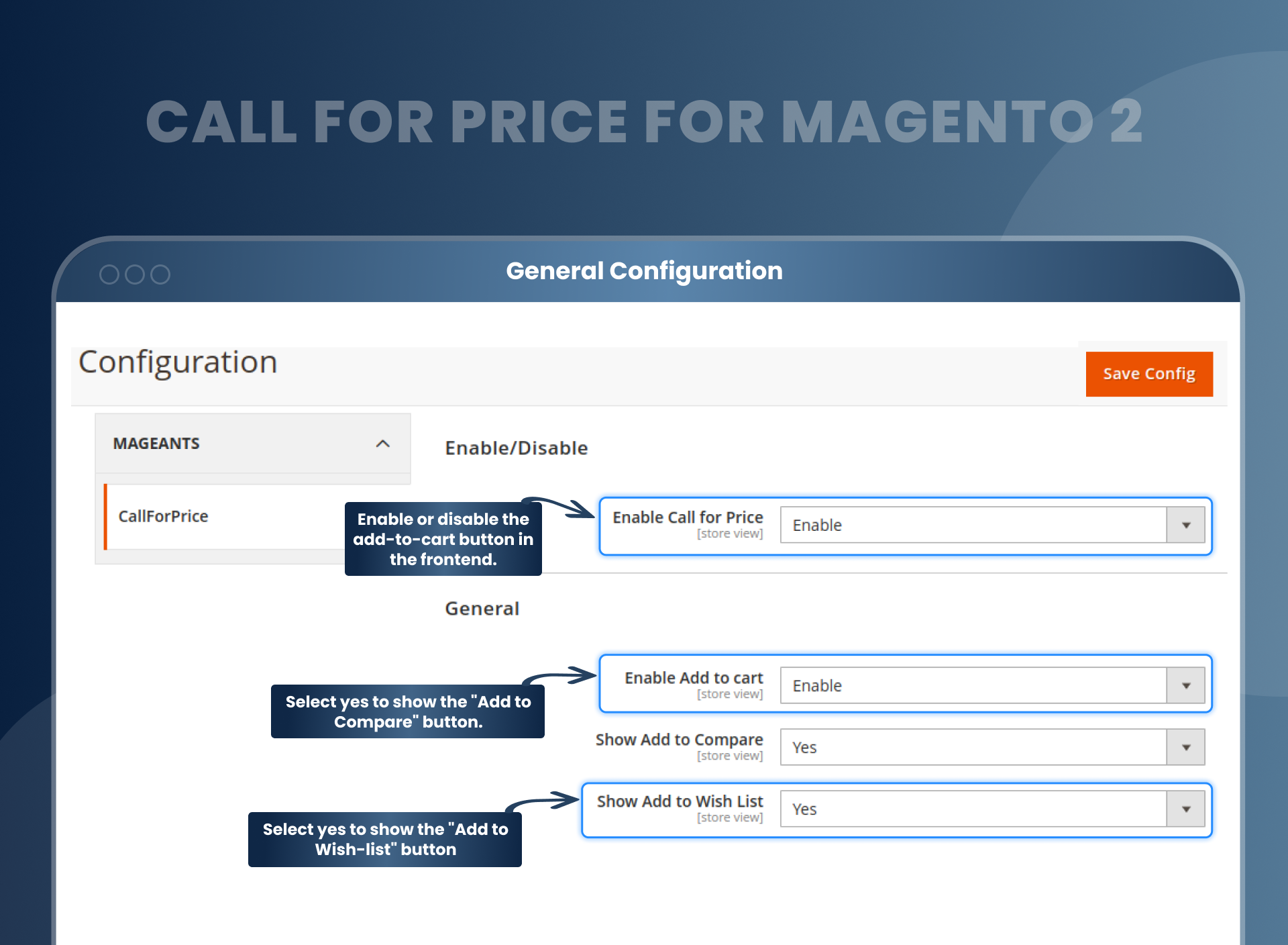The image size is (1288, 945).
Task: Open the Enable Call for Price dropdown arrow
Action: (x=1185, y=525)
